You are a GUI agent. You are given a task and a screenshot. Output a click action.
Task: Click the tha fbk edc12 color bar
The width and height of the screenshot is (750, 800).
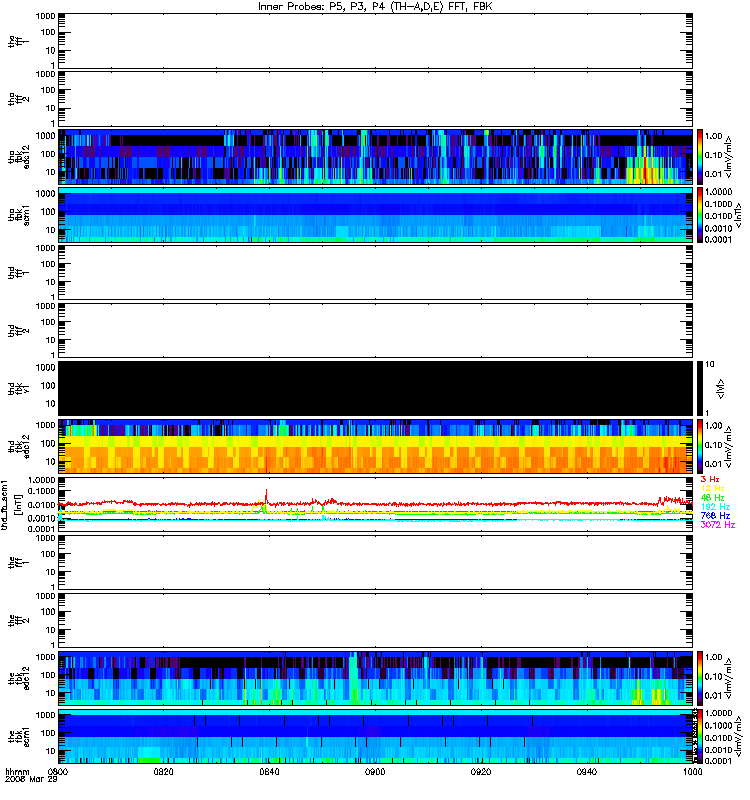coord(700,157)
